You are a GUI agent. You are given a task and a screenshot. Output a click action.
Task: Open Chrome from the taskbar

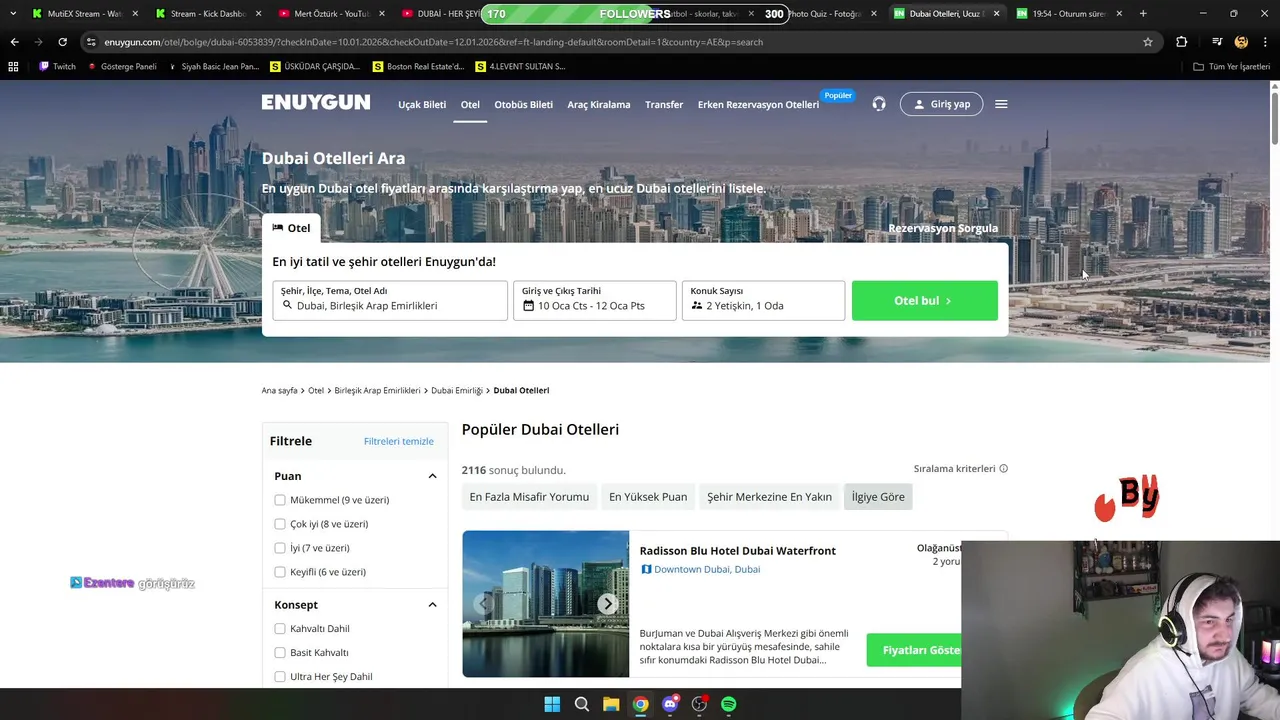click(640, 704)
